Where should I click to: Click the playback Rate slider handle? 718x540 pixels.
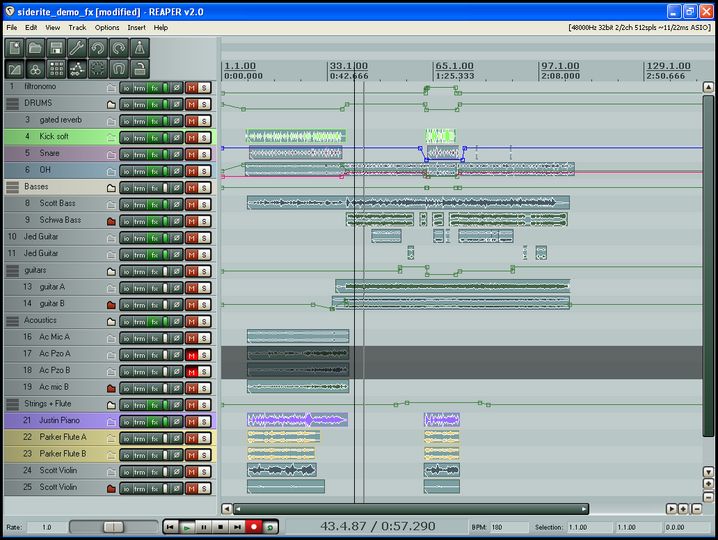pyautogui.click(x=114, y=527)
